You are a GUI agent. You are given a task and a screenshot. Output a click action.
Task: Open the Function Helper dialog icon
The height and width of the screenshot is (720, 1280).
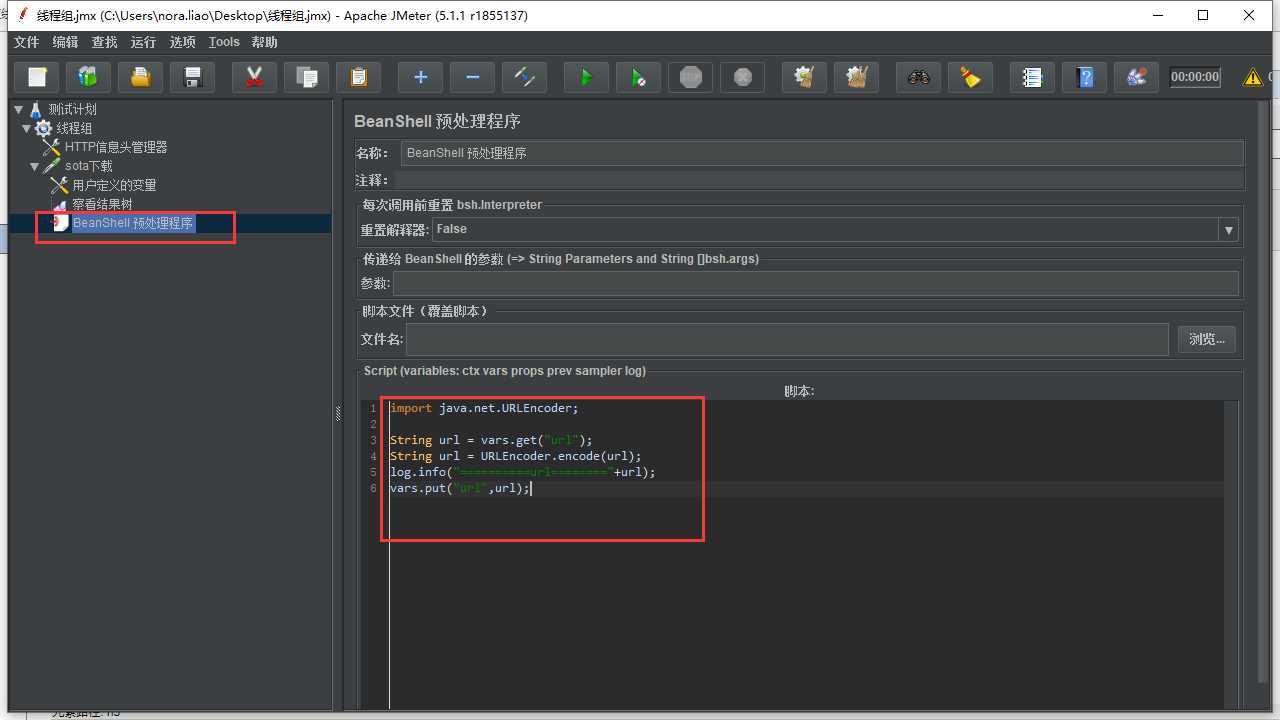pos(1032,77)
